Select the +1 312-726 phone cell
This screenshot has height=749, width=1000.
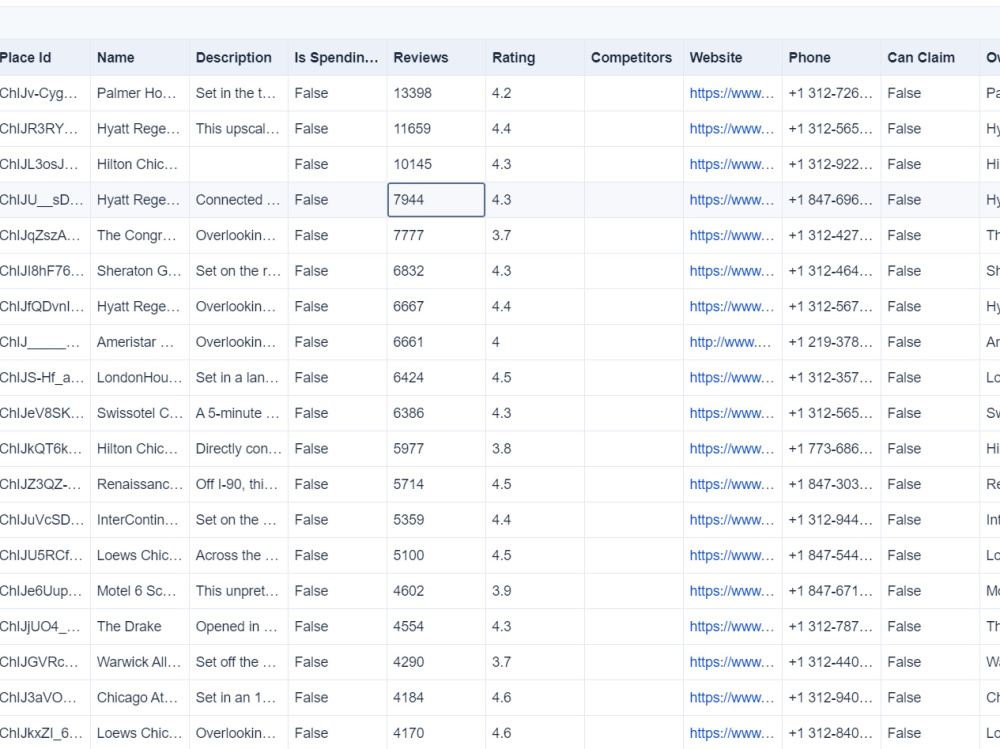point(832,93)
